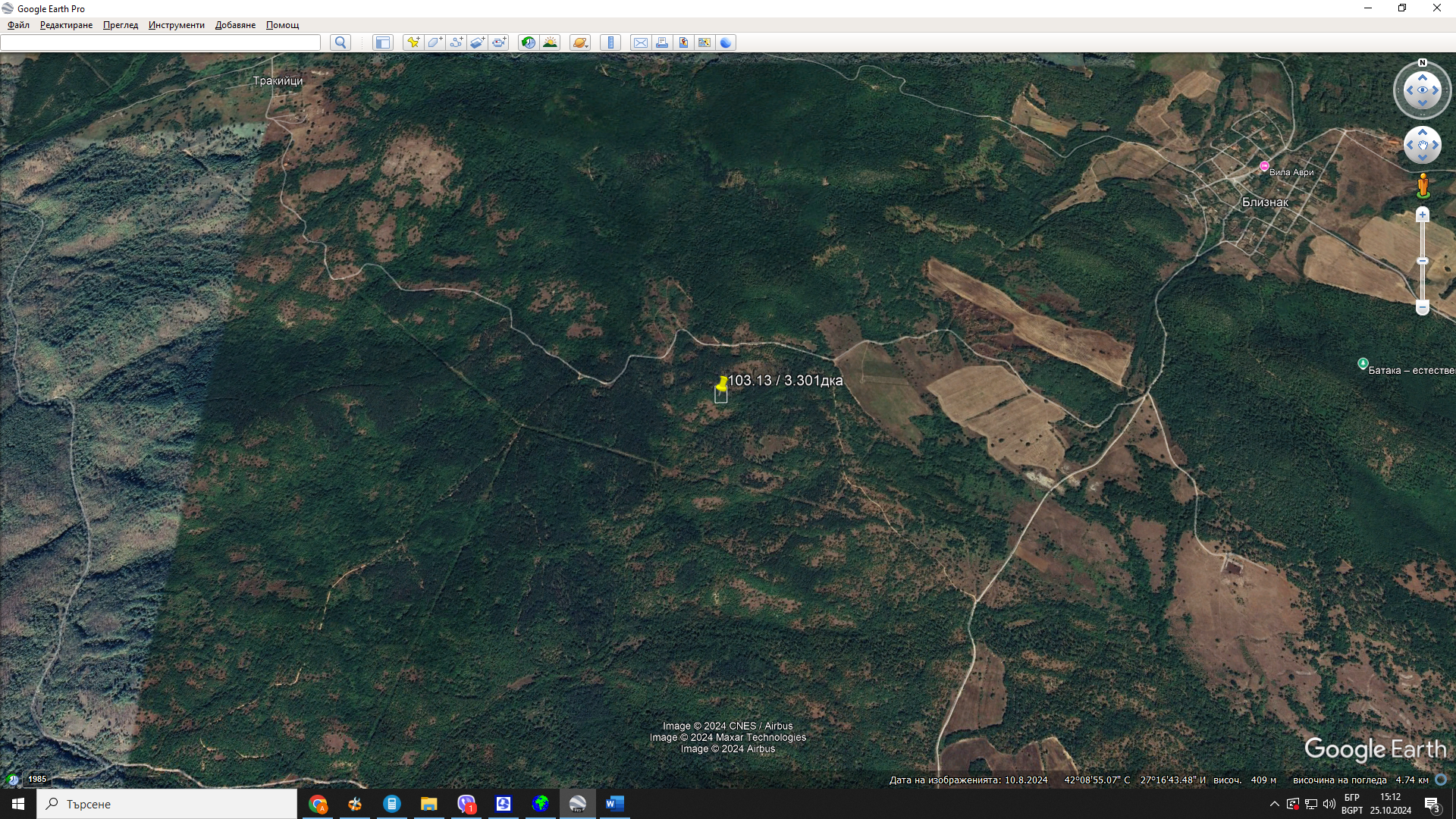Show the ruler tool

pos(610,42)
